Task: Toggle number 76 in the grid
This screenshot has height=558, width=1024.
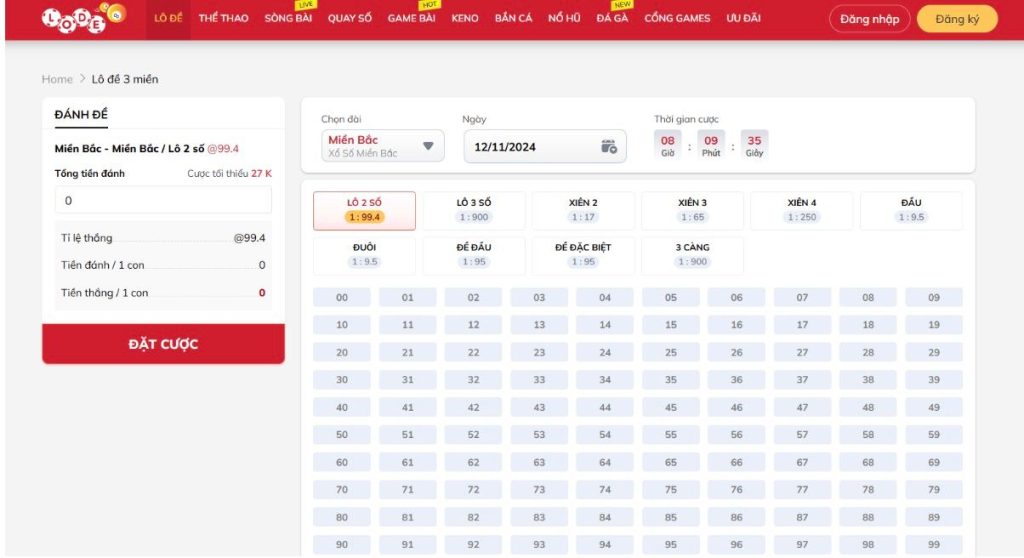Action: point(737,489)
